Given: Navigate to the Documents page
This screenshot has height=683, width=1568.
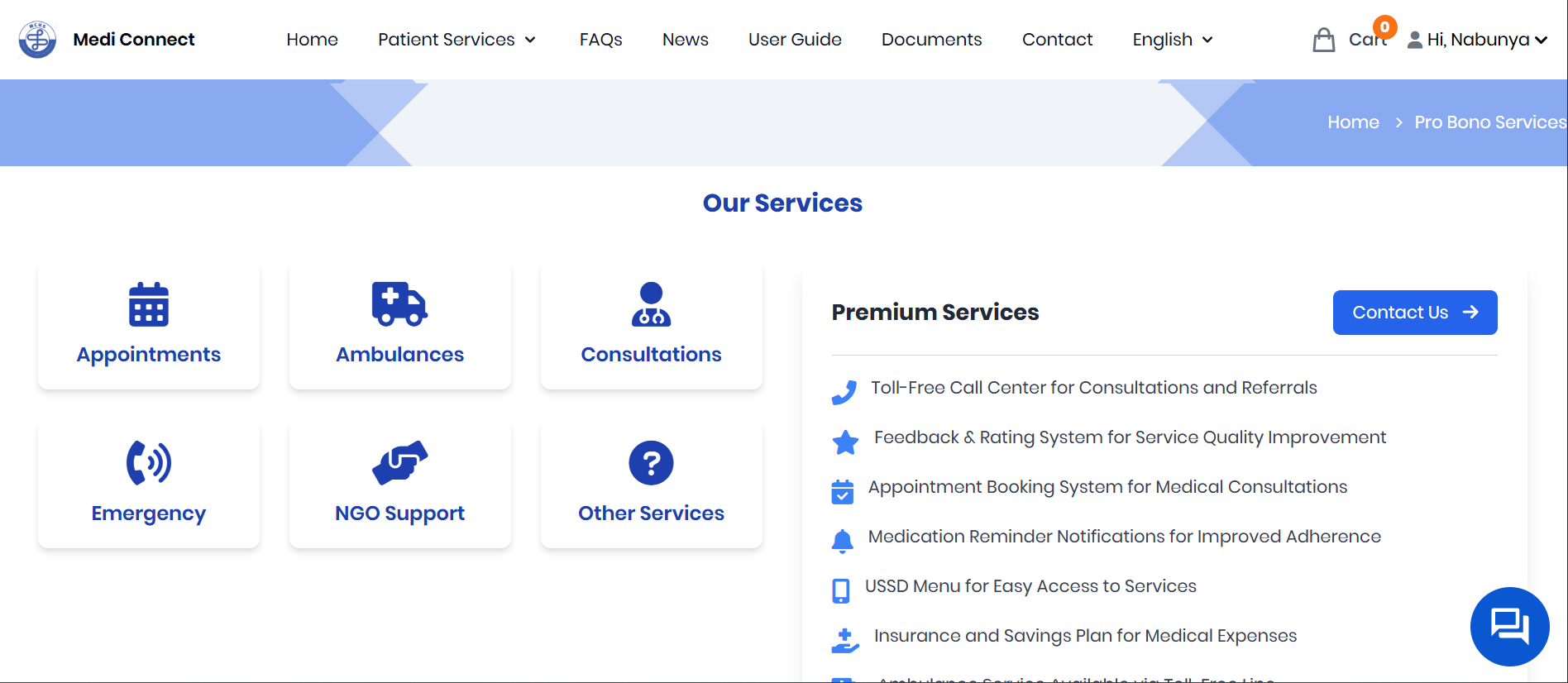Looking at the screenshot, I should click(x=931, y=40).
